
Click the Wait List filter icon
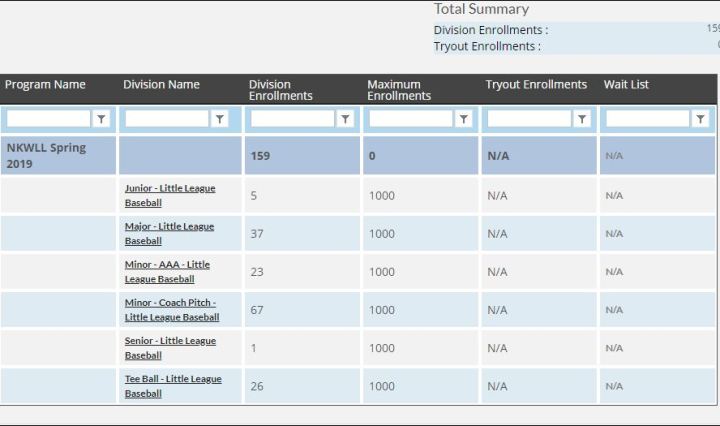[700, 119]
